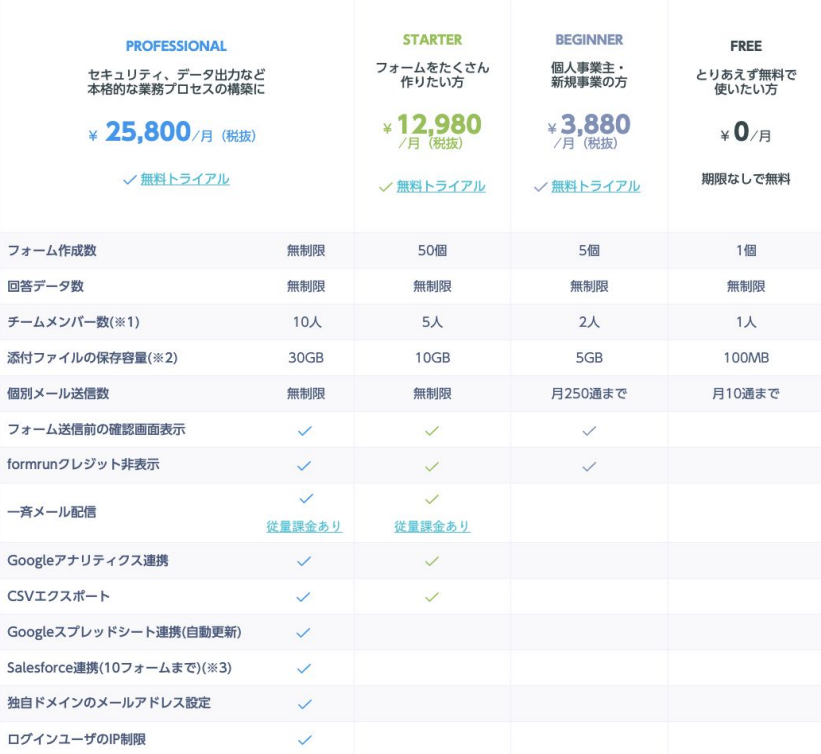Click BEGINNER checkmark for フォーム送信前の確認画面表示
The width and height of the screenshot is (821, 754).
[x=589, y=430]
